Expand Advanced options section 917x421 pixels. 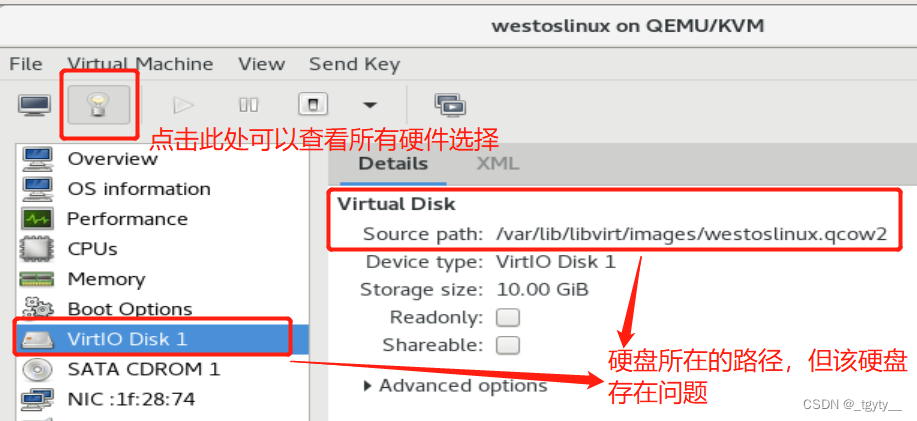click(x=455, y=385)
